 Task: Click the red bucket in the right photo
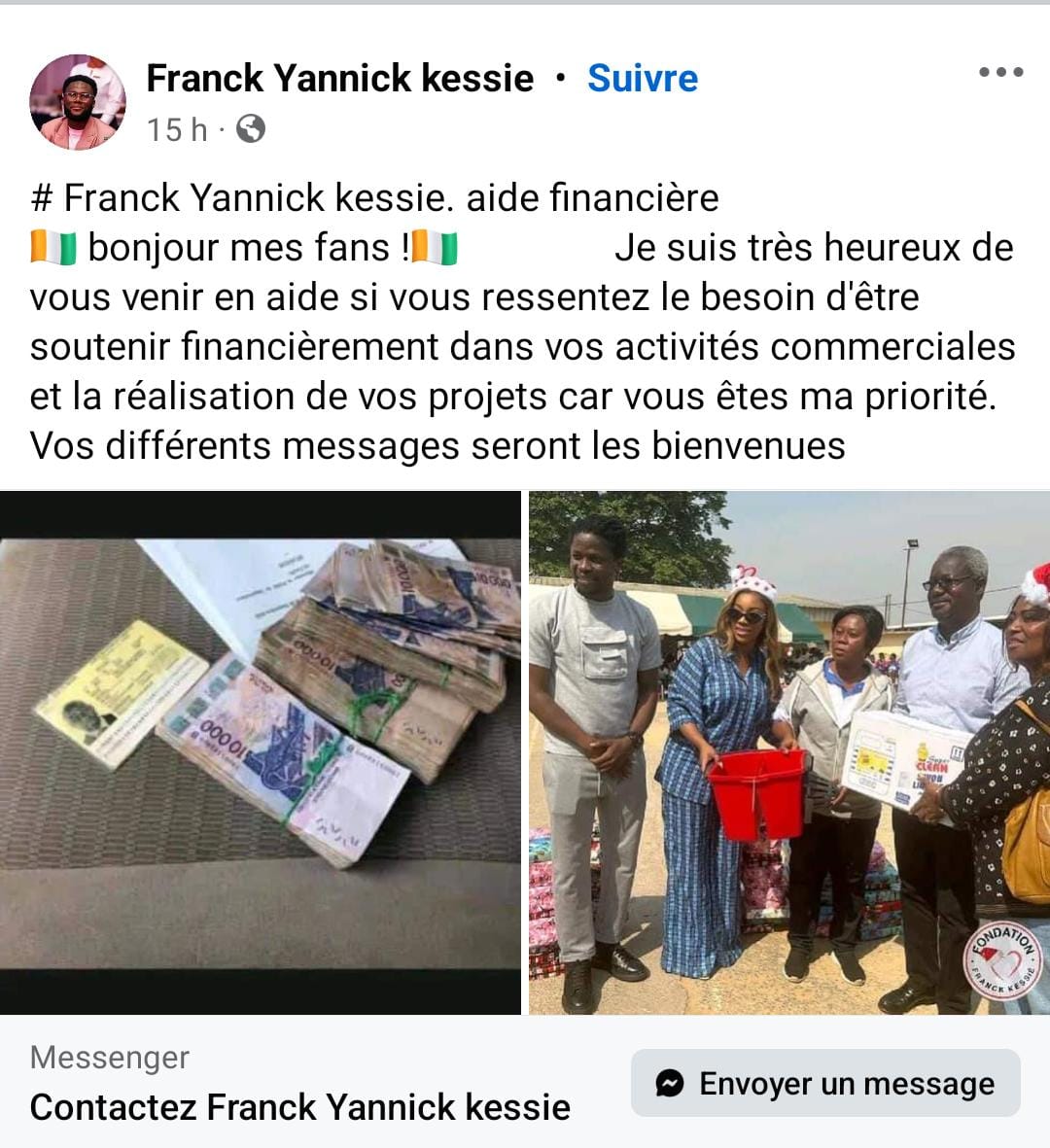(x=758, y=794)
